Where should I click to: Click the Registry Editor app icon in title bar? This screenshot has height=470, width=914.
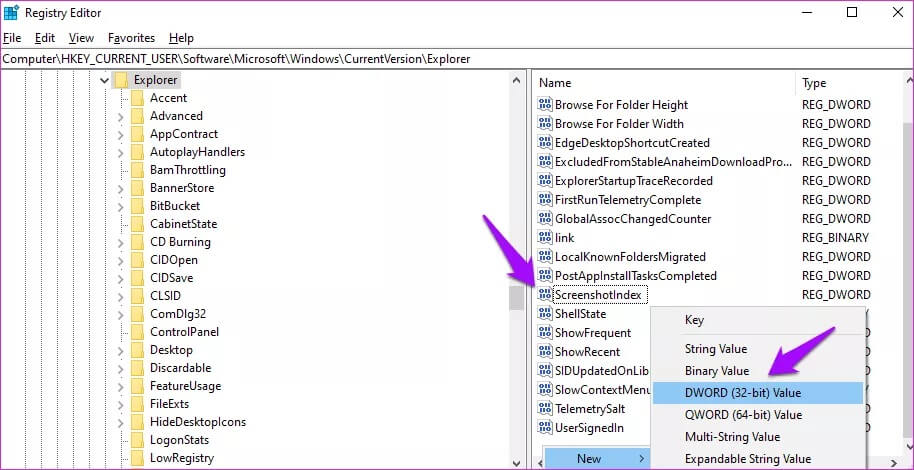point(13,13)
